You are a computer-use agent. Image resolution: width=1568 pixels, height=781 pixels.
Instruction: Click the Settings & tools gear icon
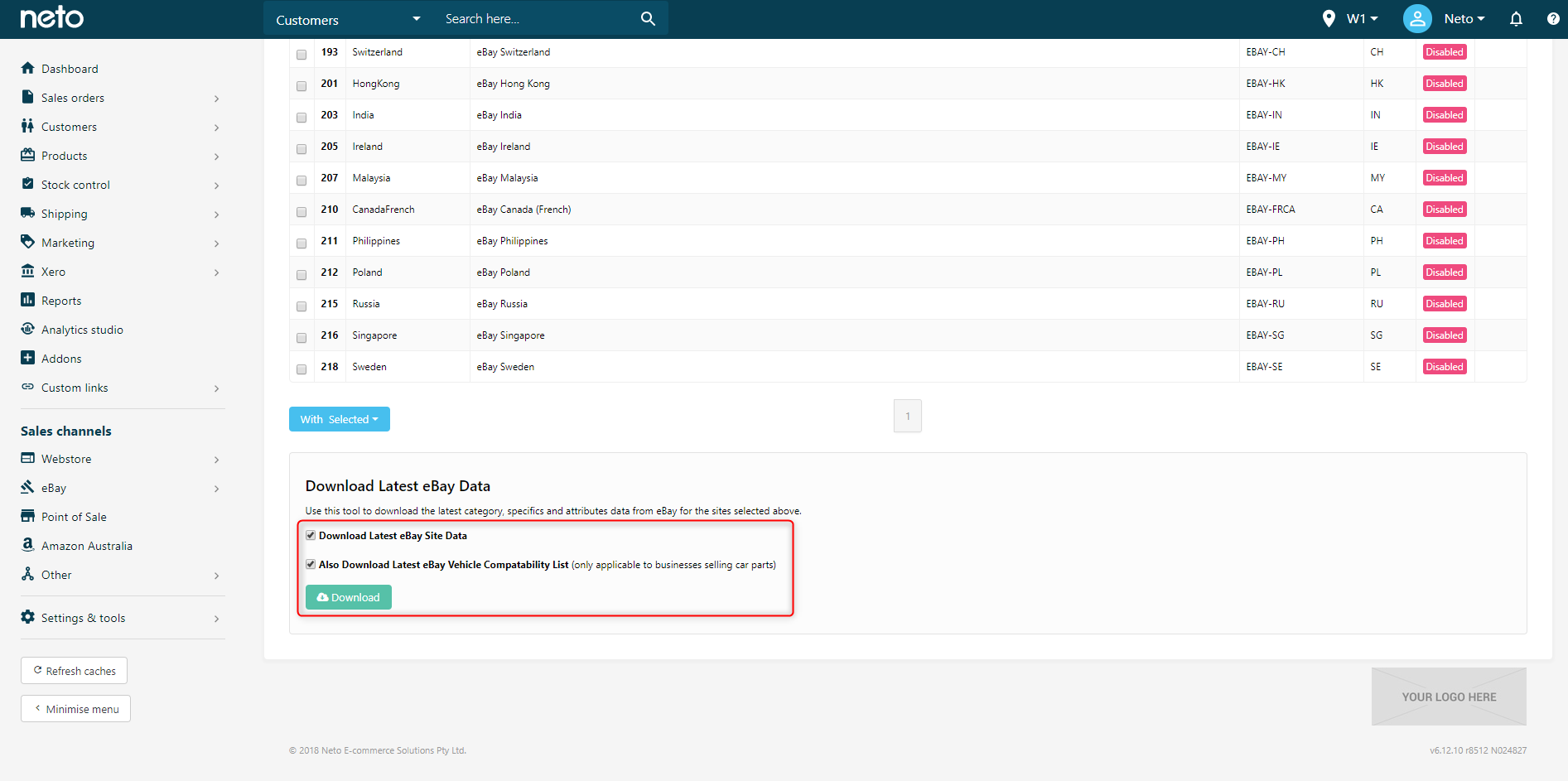coord(27,617)
